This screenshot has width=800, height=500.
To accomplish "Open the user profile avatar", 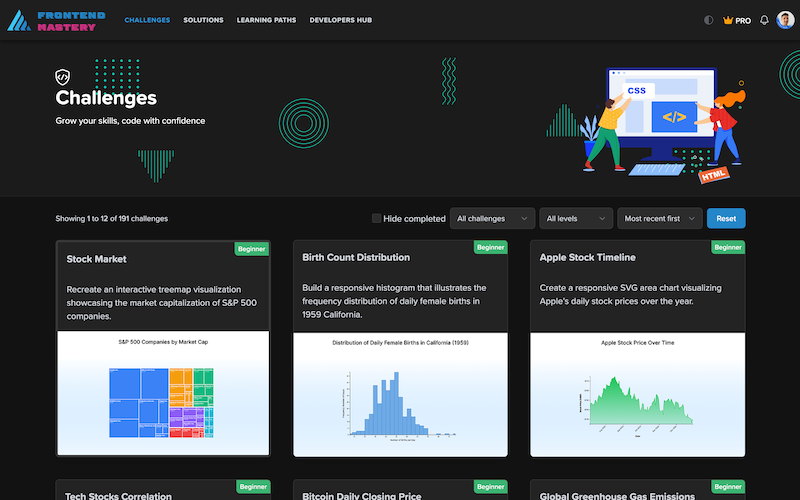I will click(785, 20).
